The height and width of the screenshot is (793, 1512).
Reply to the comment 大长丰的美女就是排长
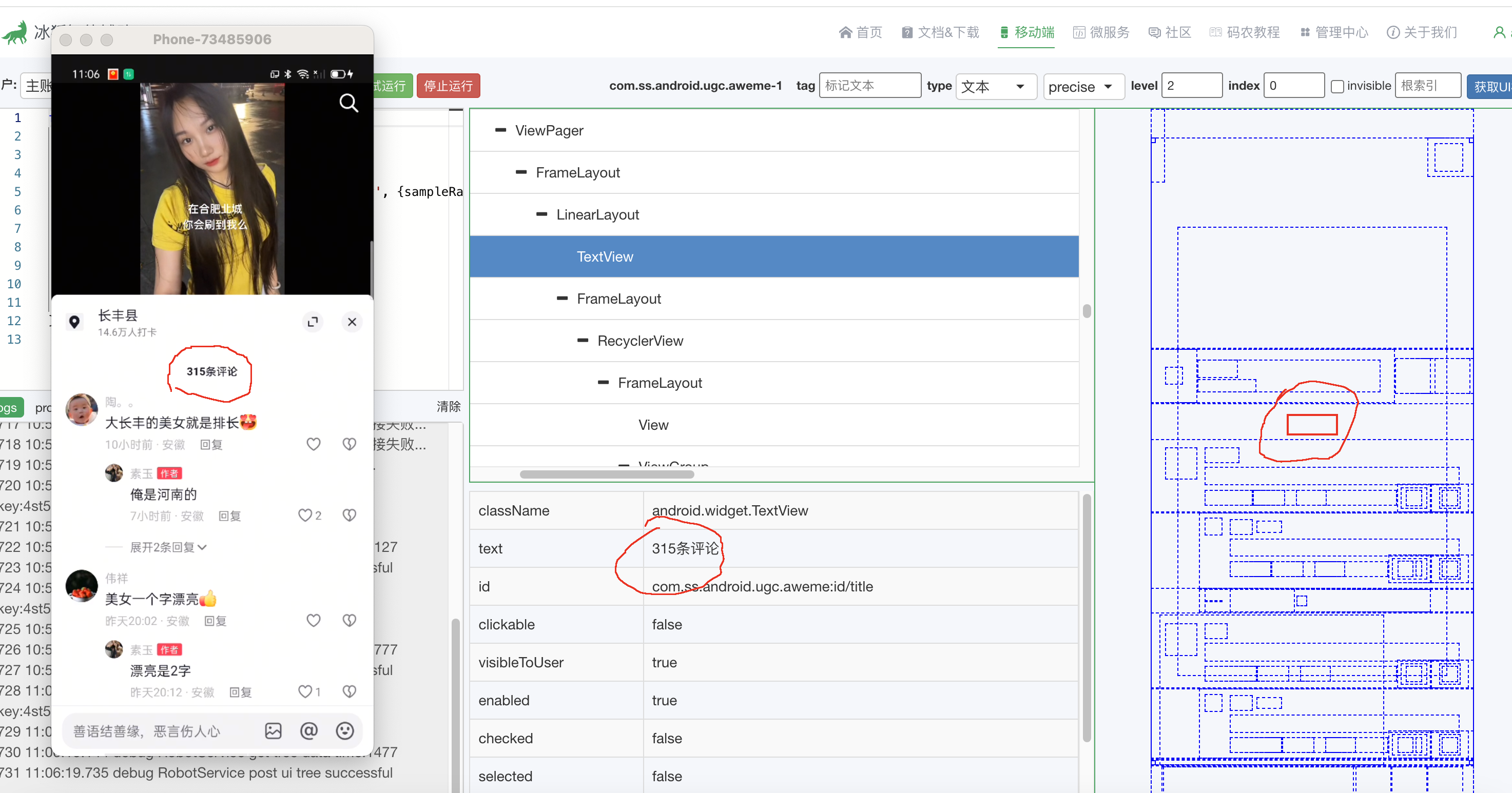tap(211, 445)
